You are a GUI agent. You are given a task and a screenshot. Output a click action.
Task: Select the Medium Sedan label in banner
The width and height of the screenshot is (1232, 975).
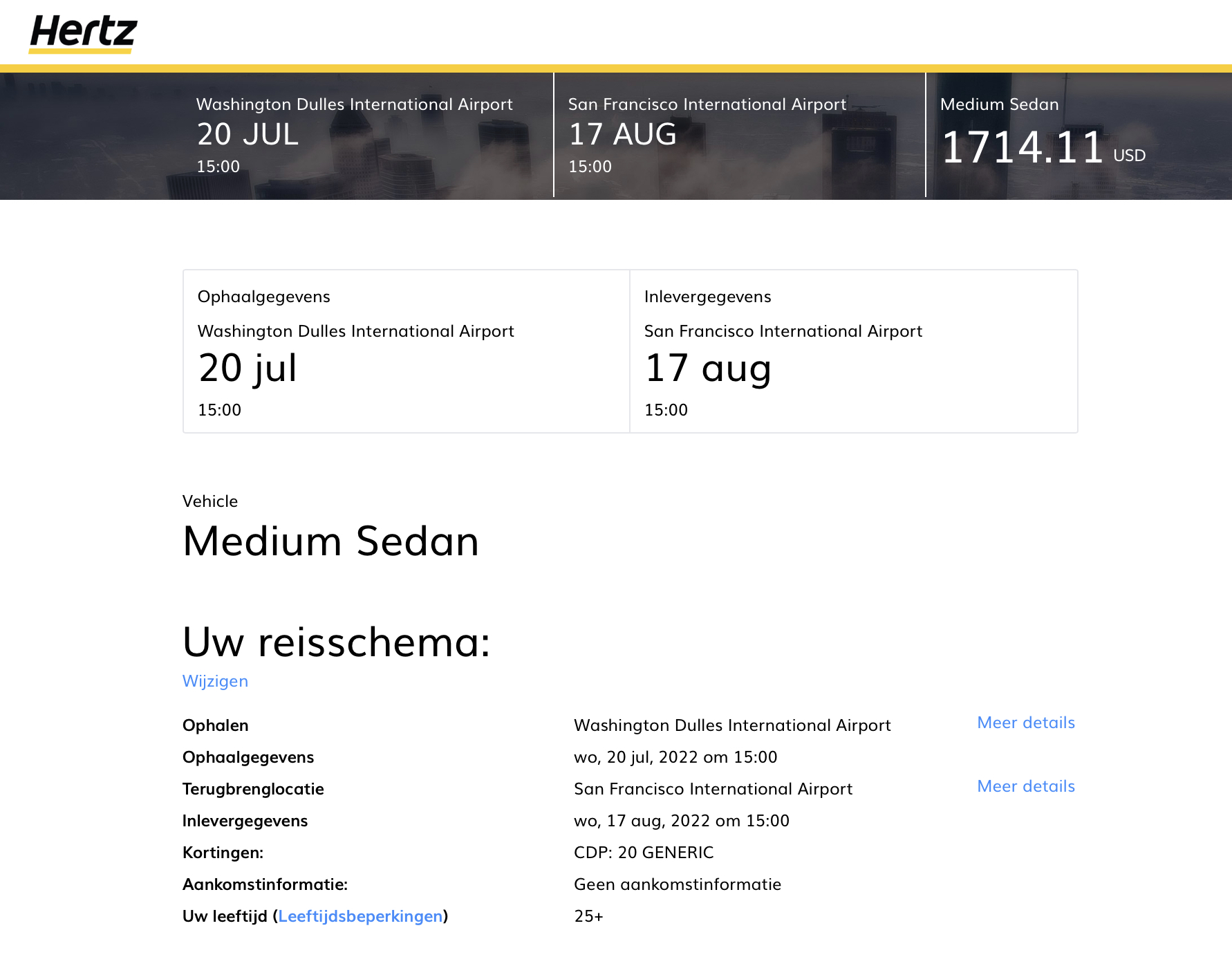999,104
